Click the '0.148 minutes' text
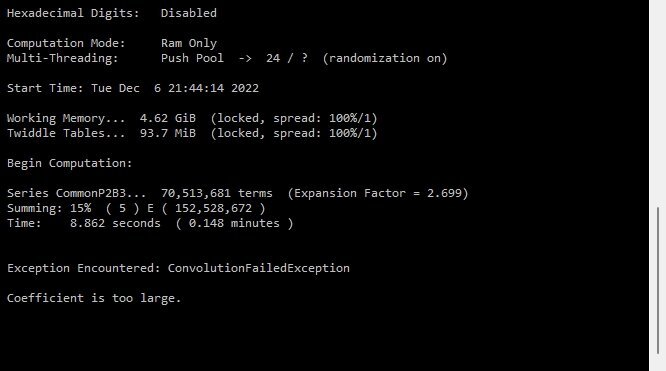The width and height of the screenshot is (666, 371). coord(234,223)
